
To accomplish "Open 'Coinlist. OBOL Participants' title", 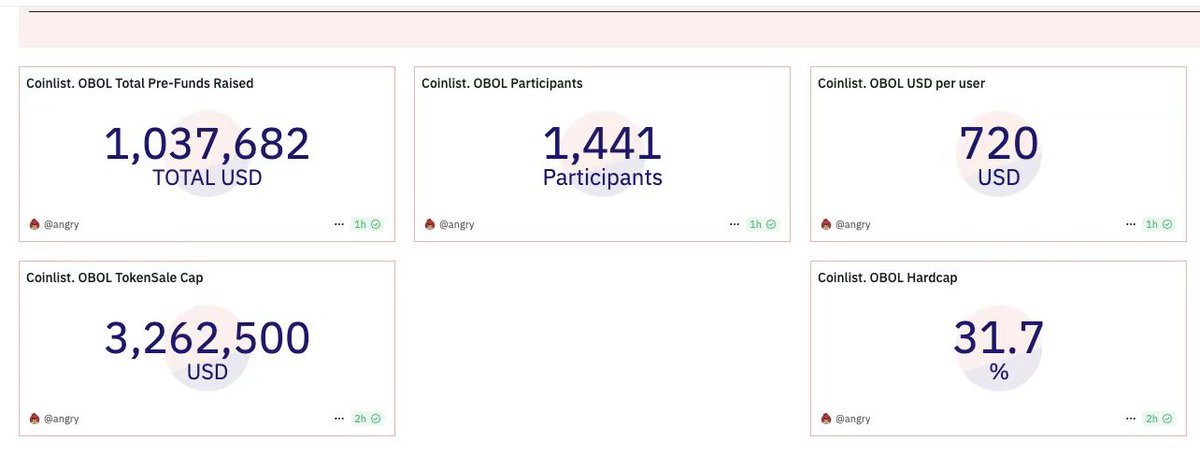I will point(502,83).
